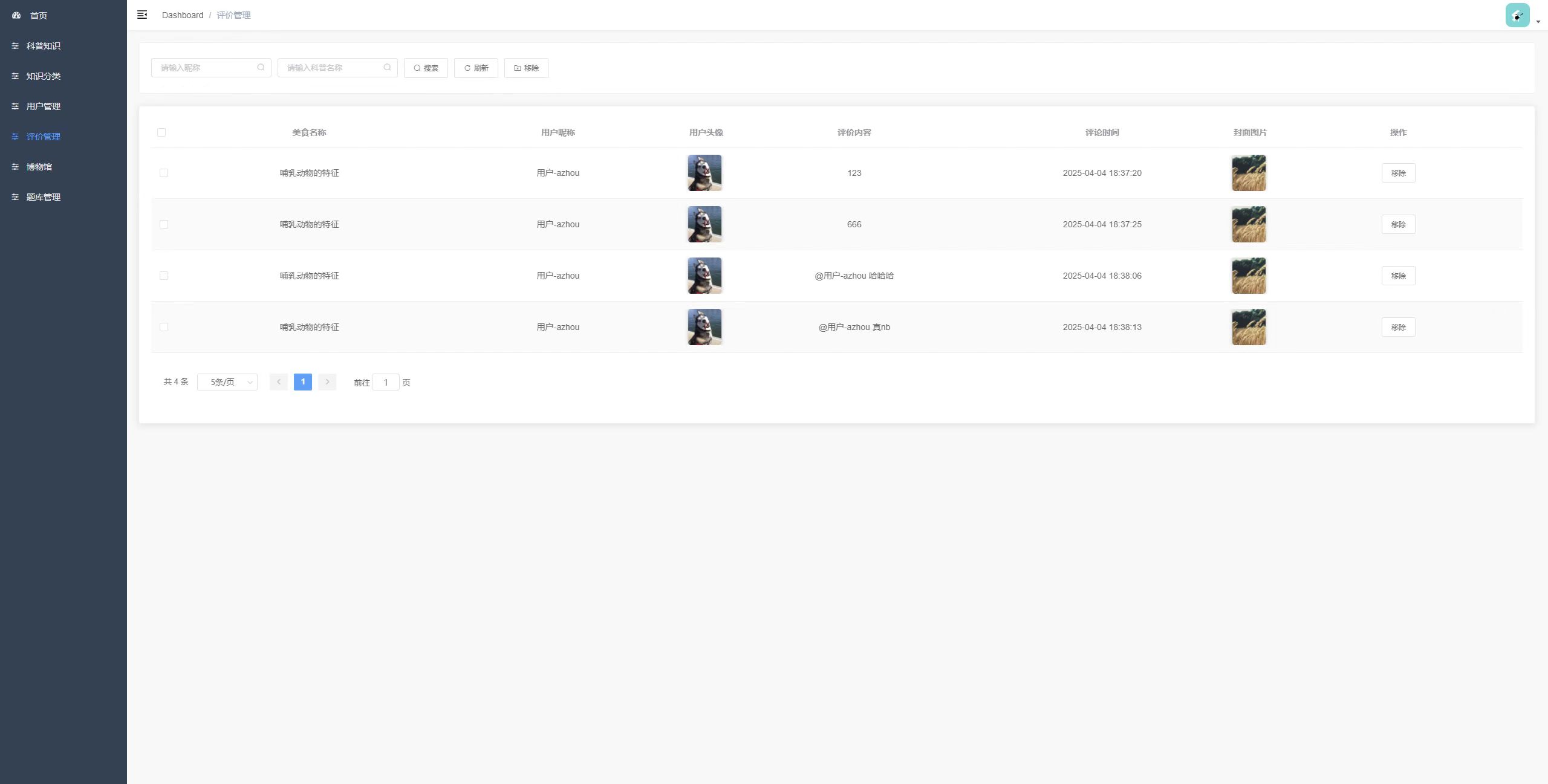Open 博物馆 in the sidebar

coord(39,167)
